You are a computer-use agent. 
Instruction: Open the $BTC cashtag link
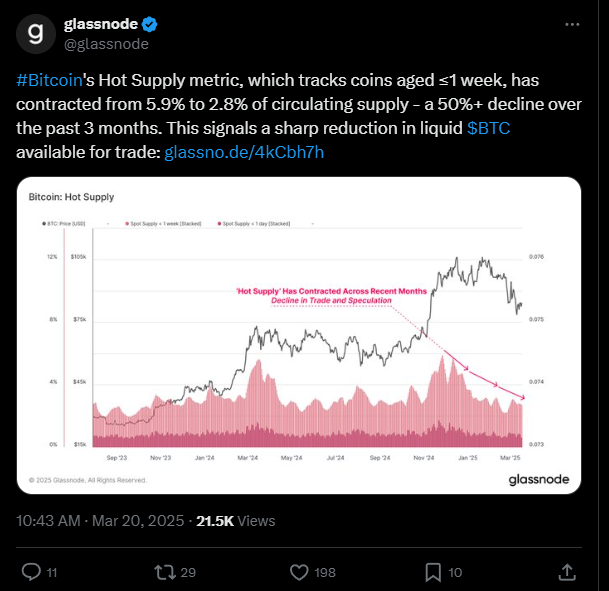(488, 128)
